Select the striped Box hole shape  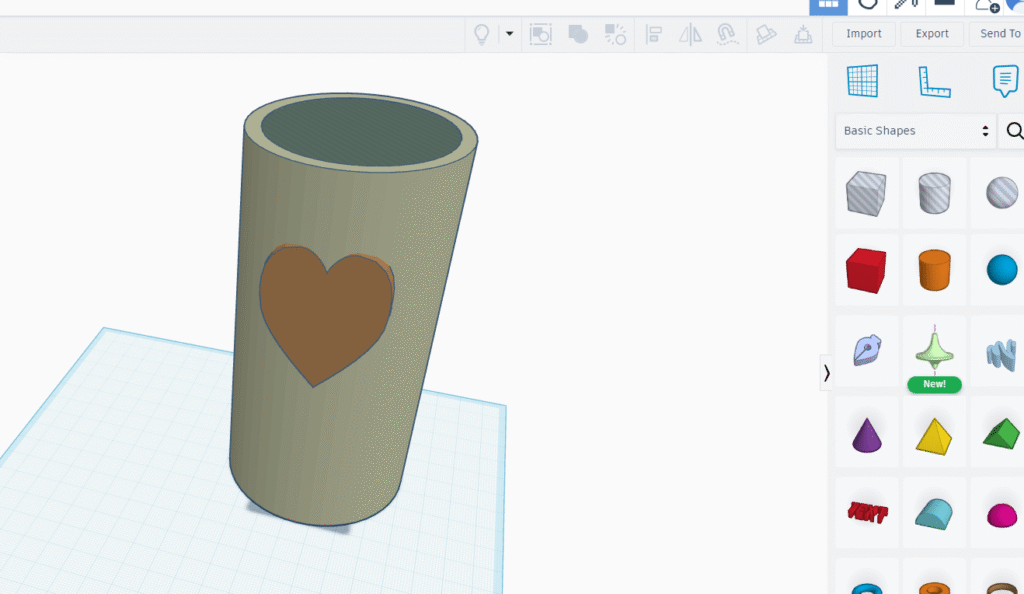[866, 192]
